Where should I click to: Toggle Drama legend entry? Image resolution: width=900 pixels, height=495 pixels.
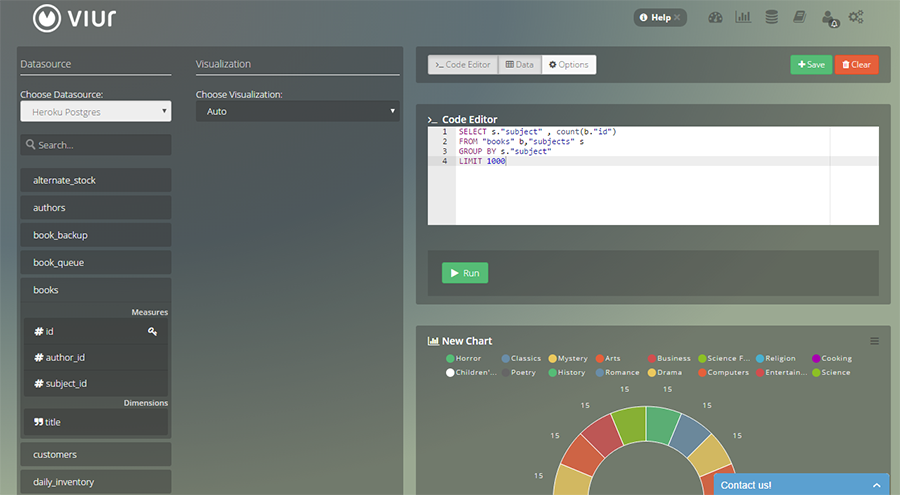pyautogui.click(x=665, y=373)
